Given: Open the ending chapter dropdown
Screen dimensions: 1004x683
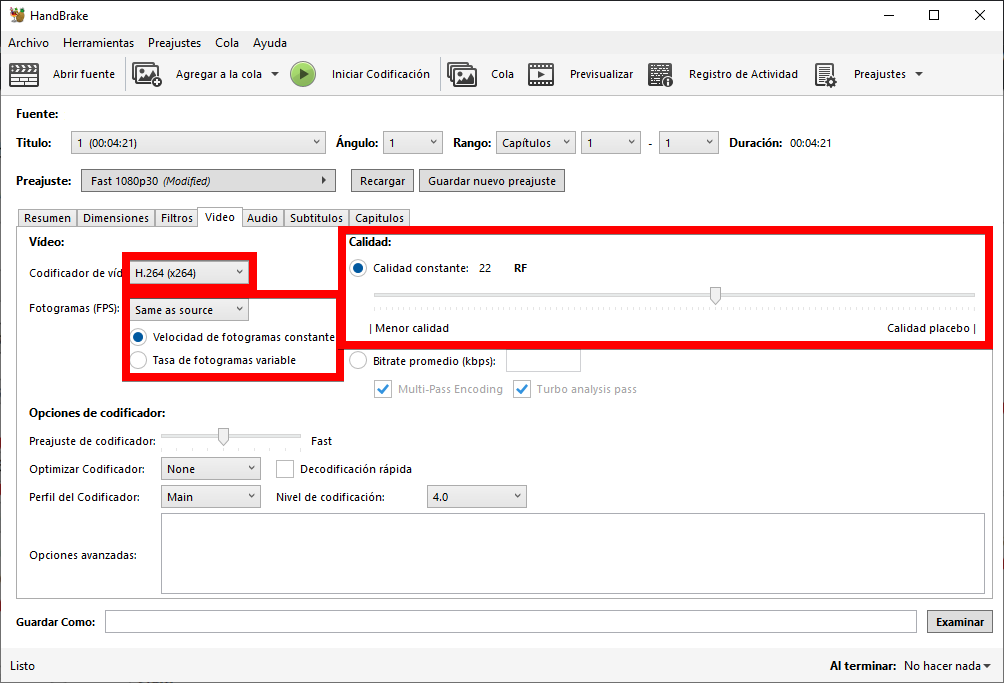Looking at the screenshot, I should click(688, 143).
